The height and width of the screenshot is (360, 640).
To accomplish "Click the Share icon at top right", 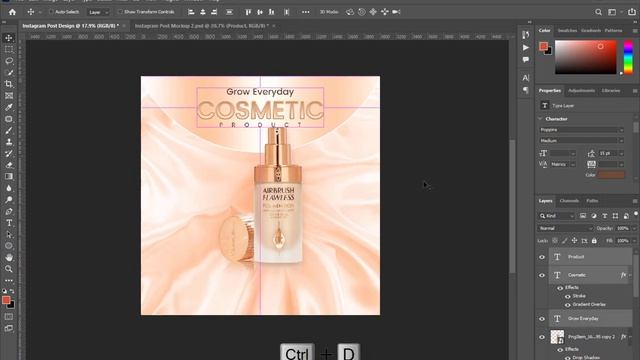I will pyautogui.click(x=631, y=12).
